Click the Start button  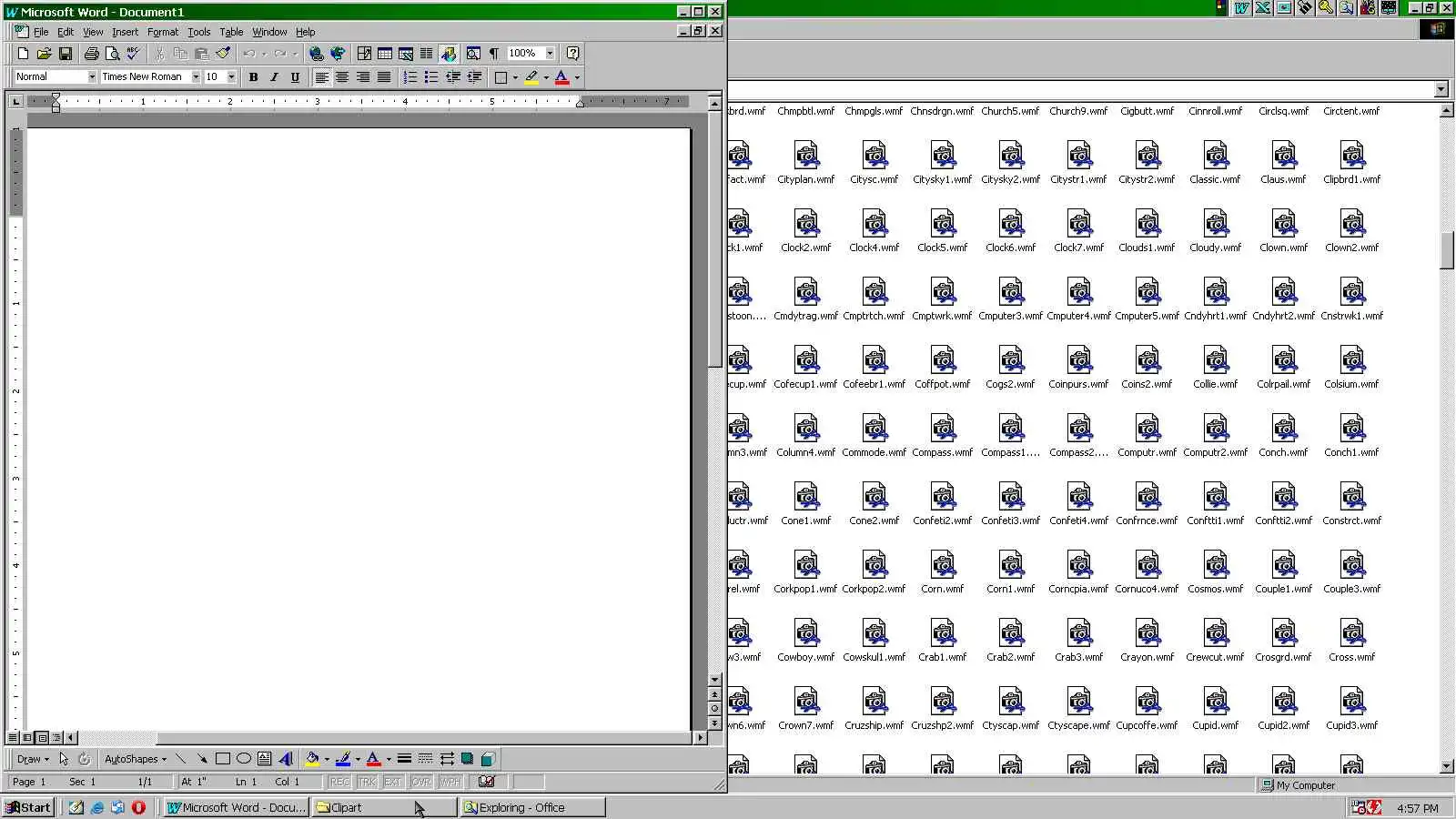(x=28, y=807)
